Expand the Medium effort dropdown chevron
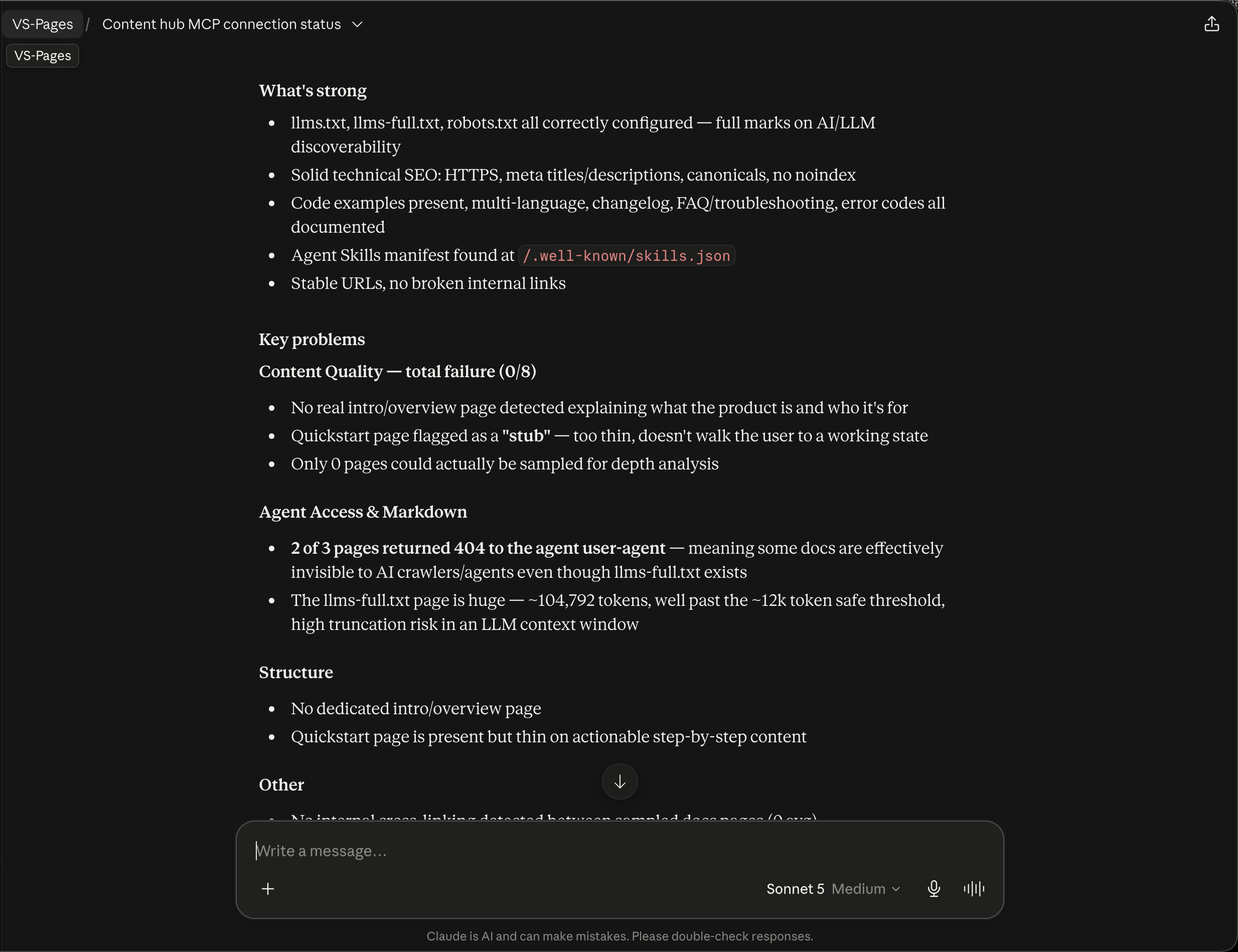The width and height of the screenshot is (1238, 952). pos(896,889)
